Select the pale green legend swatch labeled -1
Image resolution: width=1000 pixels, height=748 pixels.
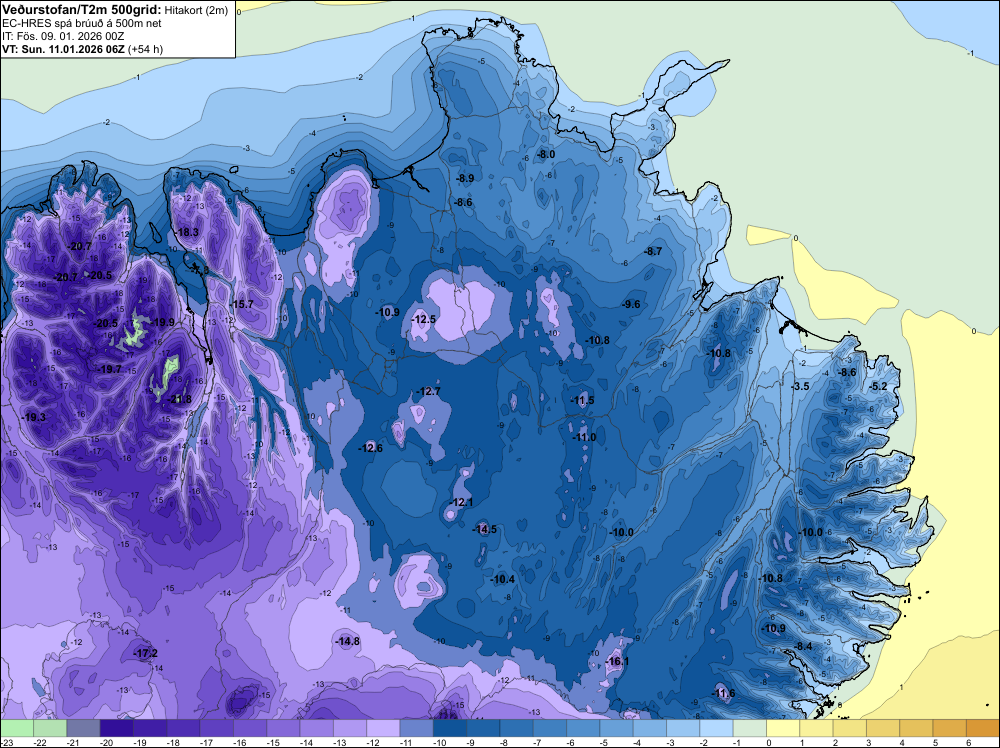tap(749, 728)
